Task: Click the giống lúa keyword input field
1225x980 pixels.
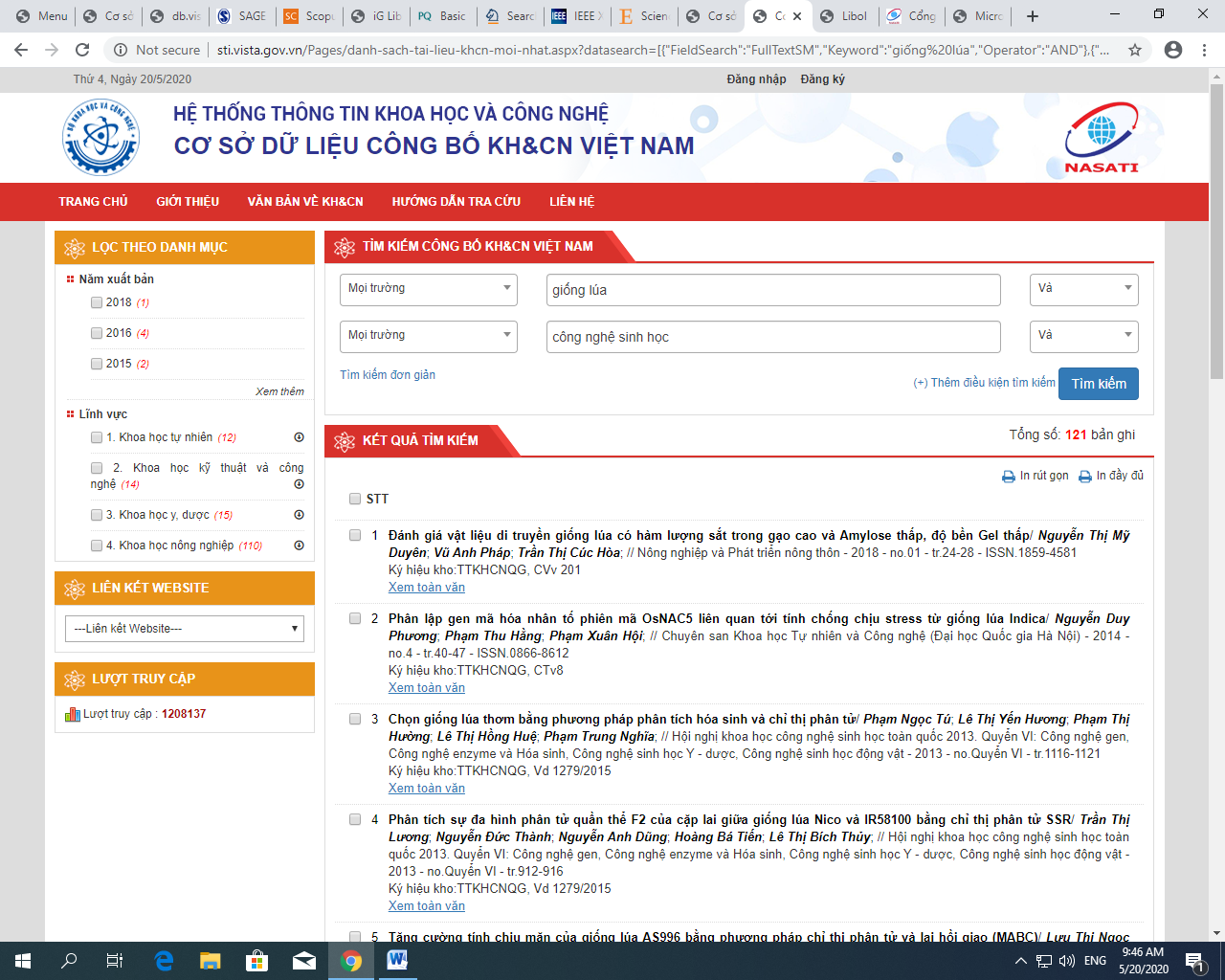Action: tap(772, 290)
